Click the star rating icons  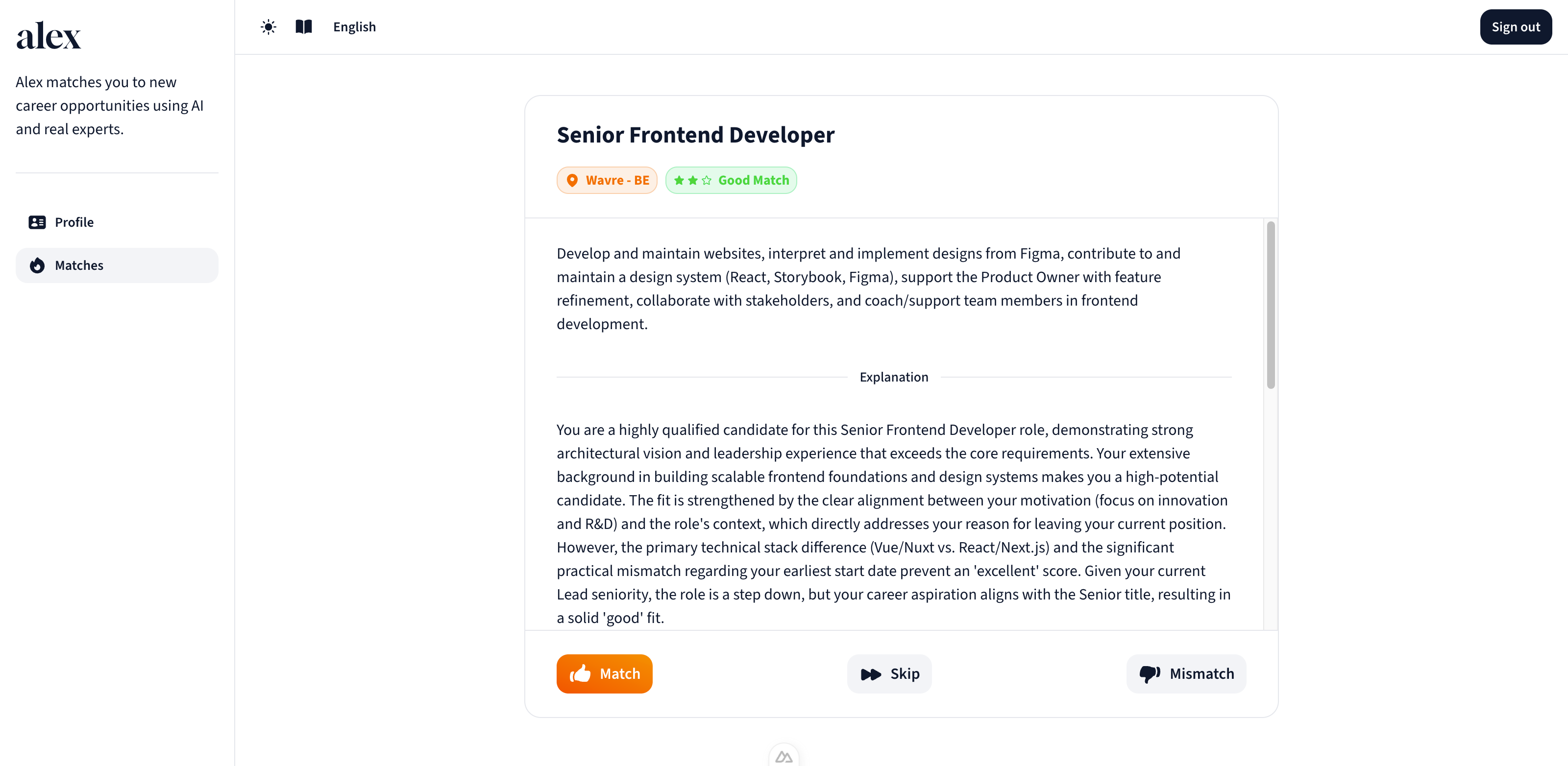[693, 180]
